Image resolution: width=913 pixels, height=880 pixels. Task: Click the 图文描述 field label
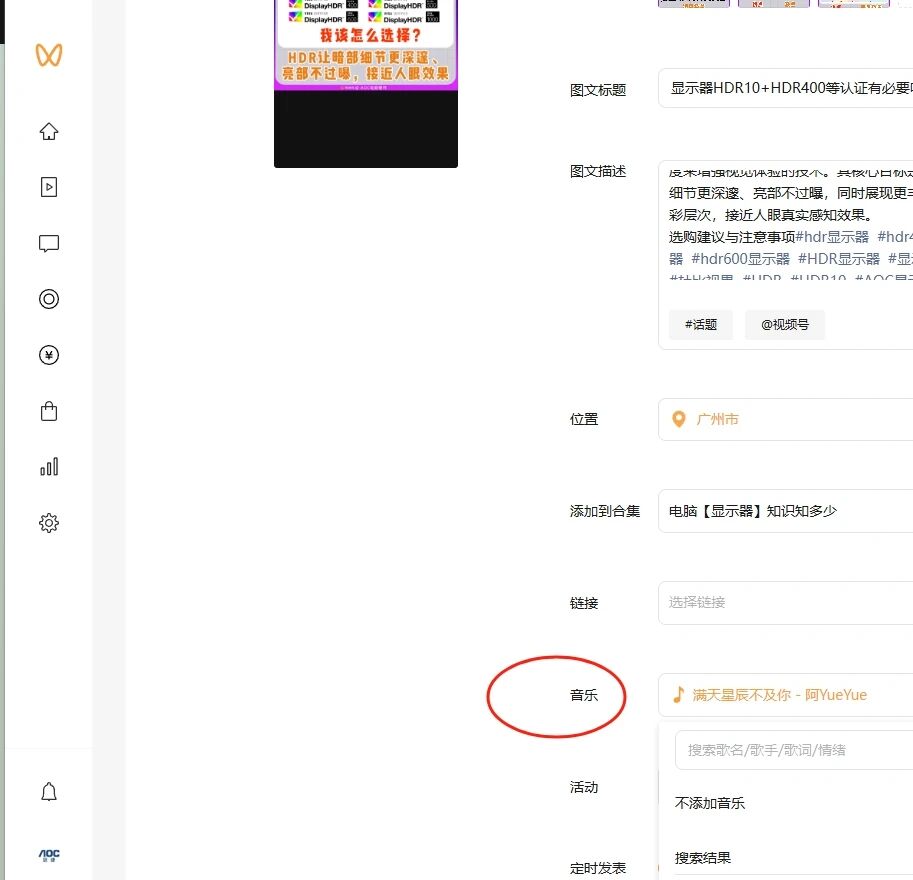pos(598,171)
